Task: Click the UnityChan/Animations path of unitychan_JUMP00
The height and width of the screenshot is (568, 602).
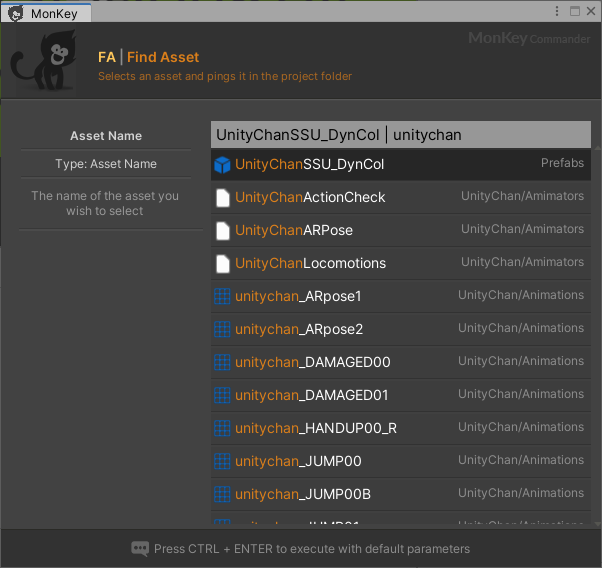Action: 521,460
